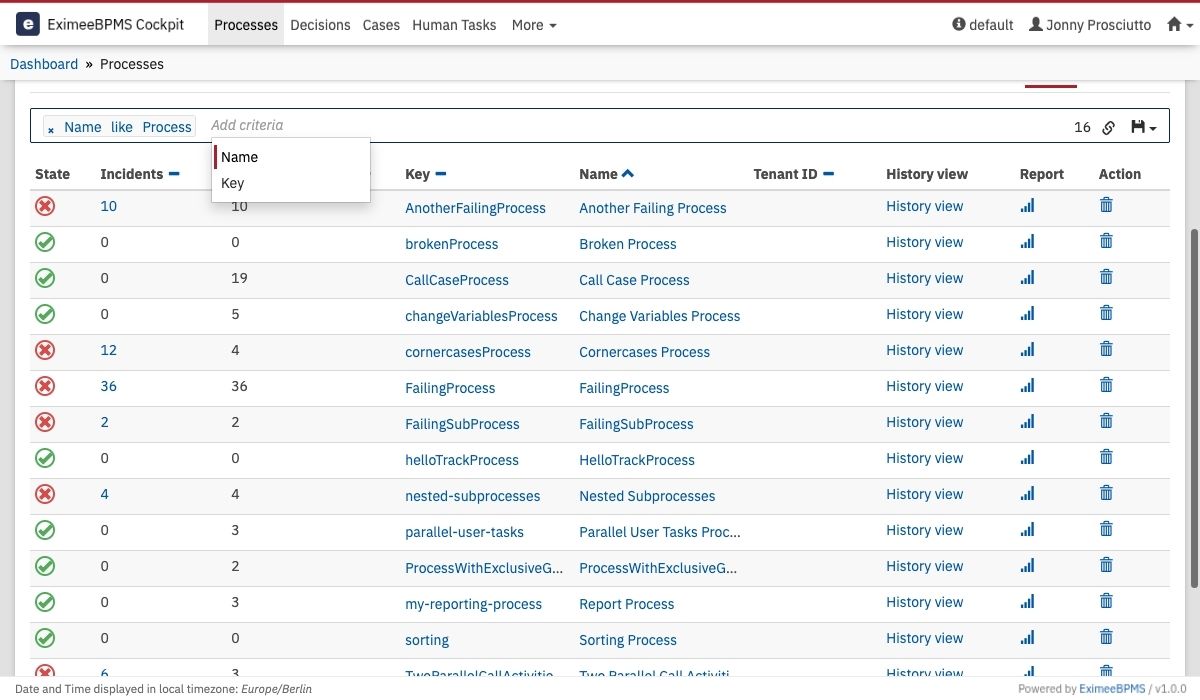Open Jonny Prosciutto user menu
This screenshot has height=700, width=1200.
pyautogui.click(x=1090, y=25)
